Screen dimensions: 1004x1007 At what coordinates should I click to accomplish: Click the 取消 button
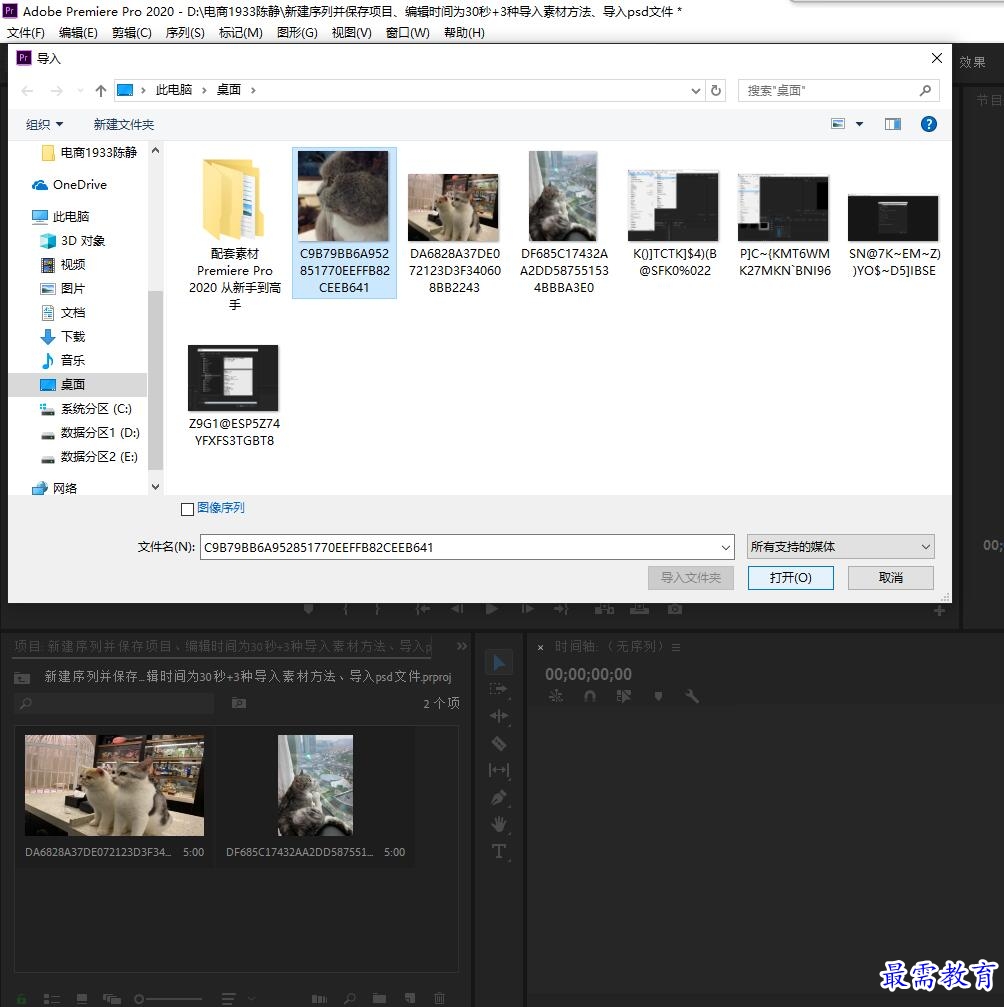pos(890,577)
